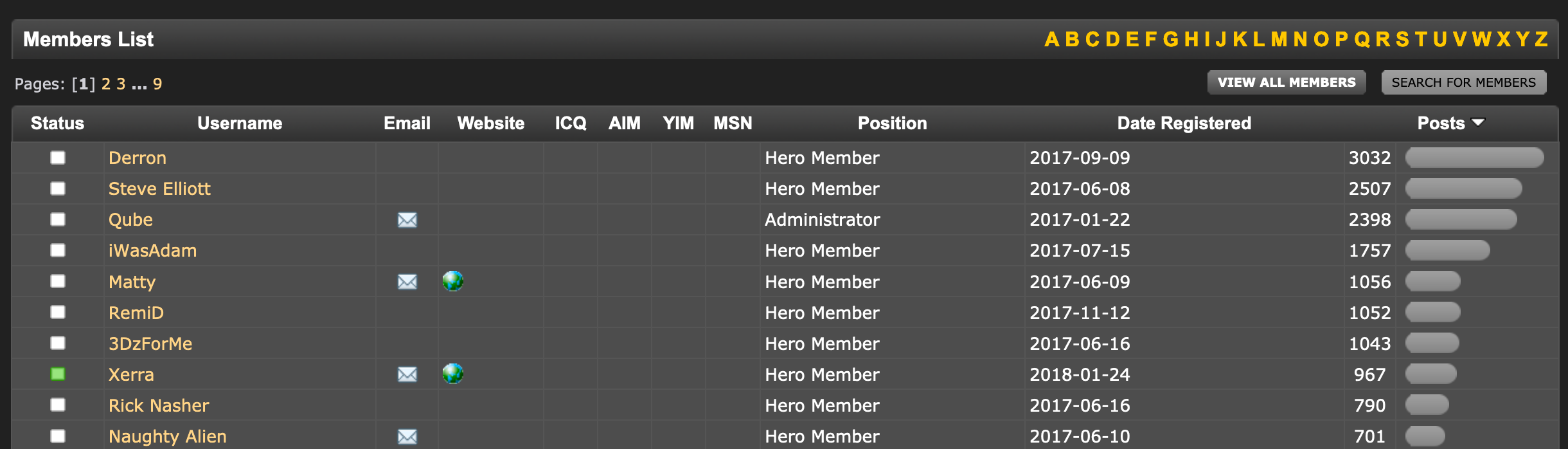Image resolution: width=1568 pixels, height=449 pixels.
Task: Jump to last page 9
Action: point(157,84)
